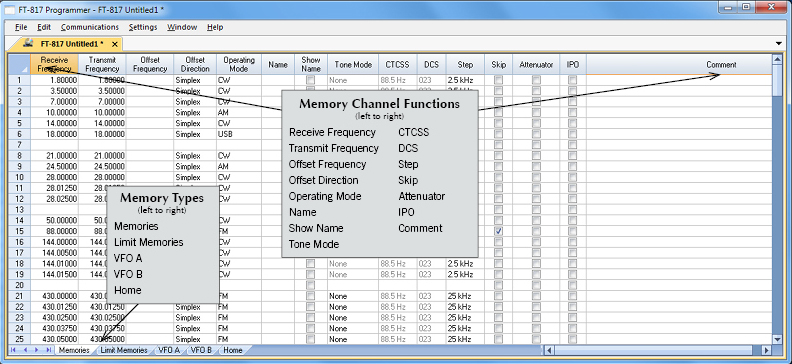Click the Operating Mode column header
Screen dimensions: 792x364
(238, 65)
